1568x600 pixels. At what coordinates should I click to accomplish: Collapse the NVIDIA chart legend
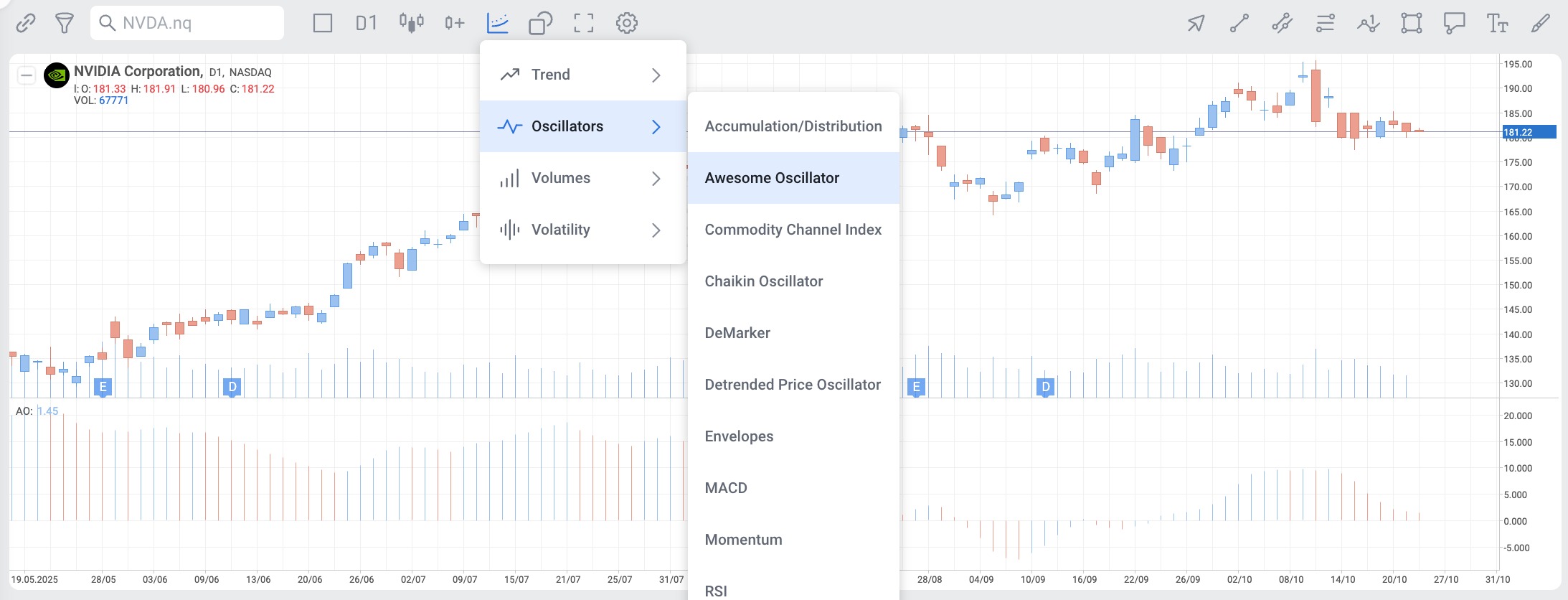27,75
